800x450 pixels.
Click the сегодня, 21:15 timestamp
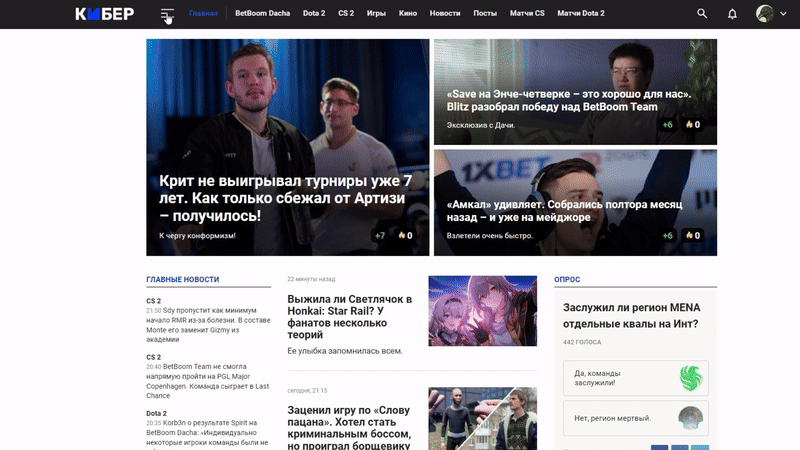[x=307, y=390]
